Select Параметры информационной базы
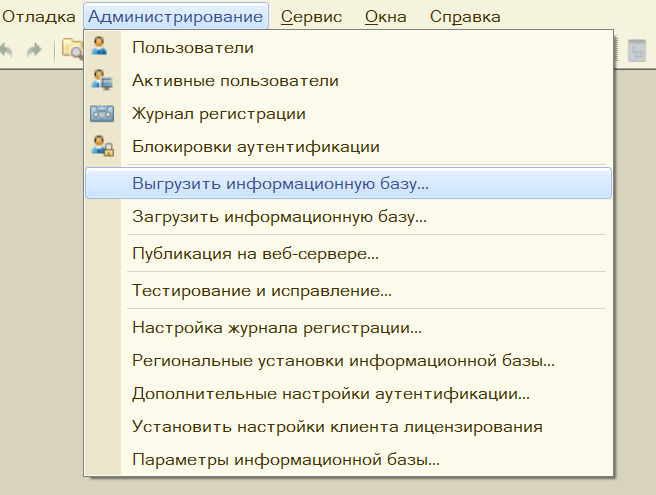 click(348, 459)
